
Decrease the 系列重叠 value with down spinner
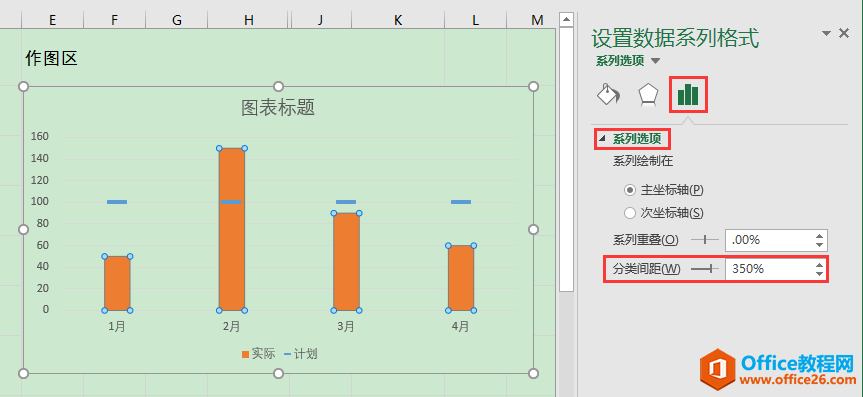[820, 246]
